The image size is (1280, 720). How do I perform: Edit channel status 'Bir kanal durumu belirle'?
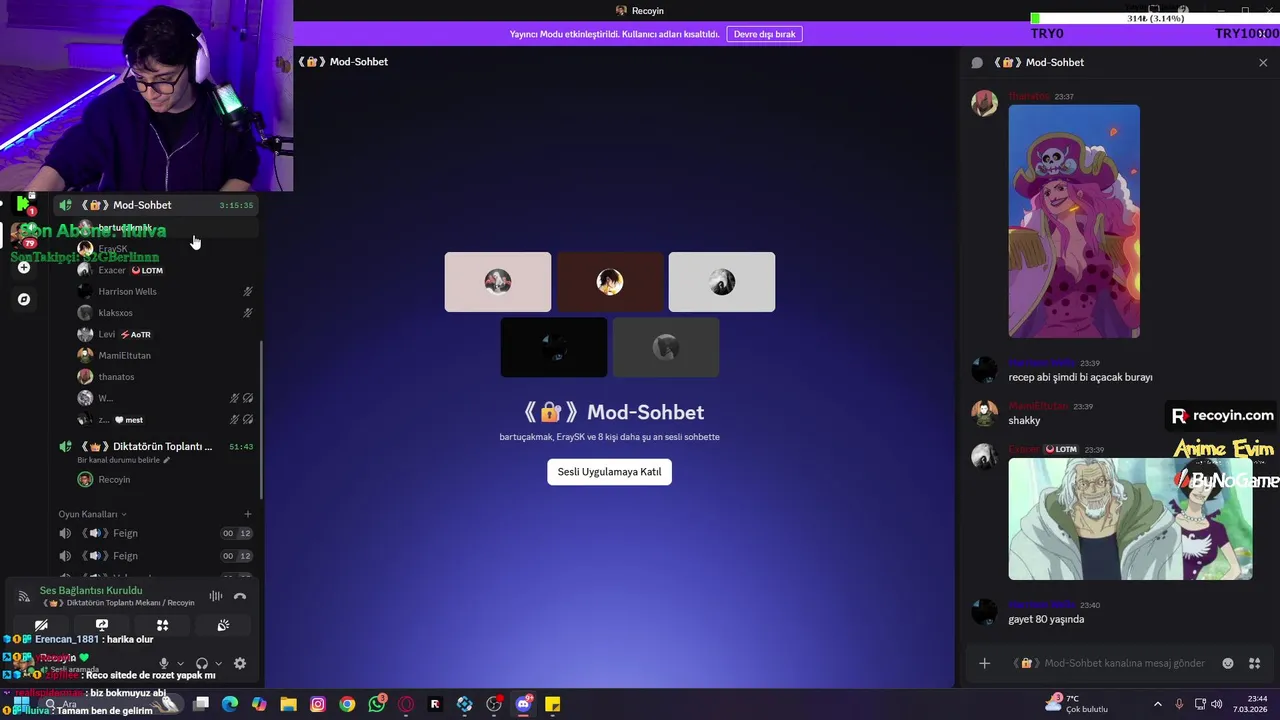pyautogui.click(x=124, y=460)
